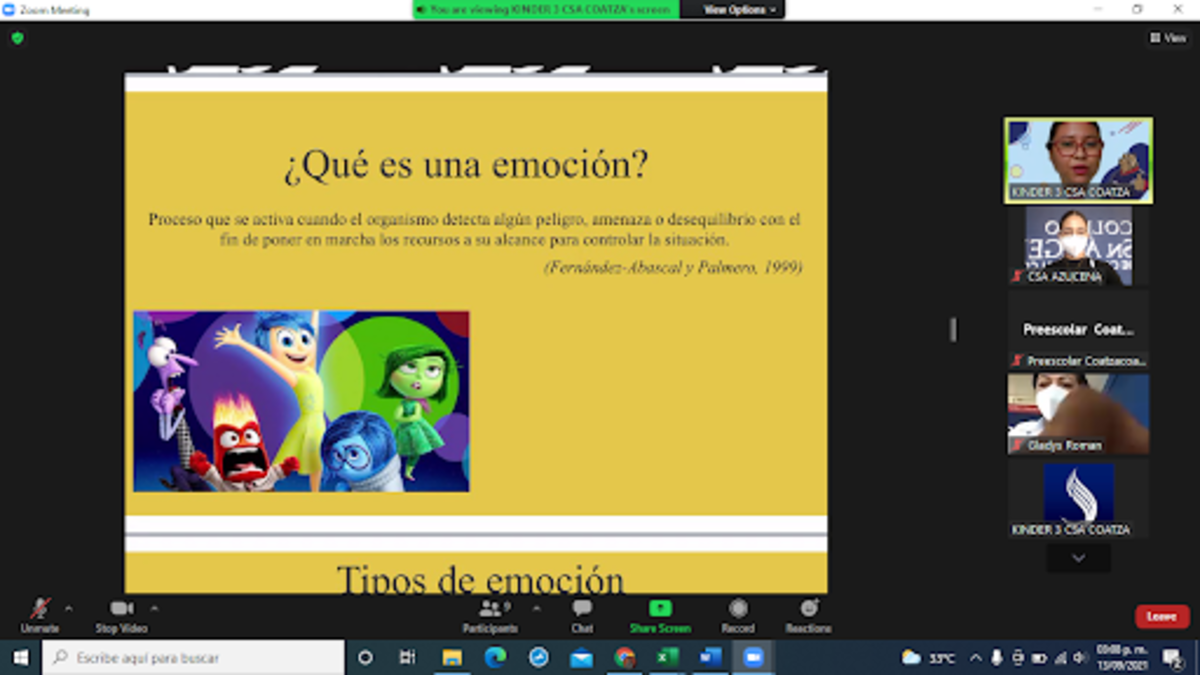
Task: Click the green screen-sharing notification banner
Action: [x=546, y=9]
